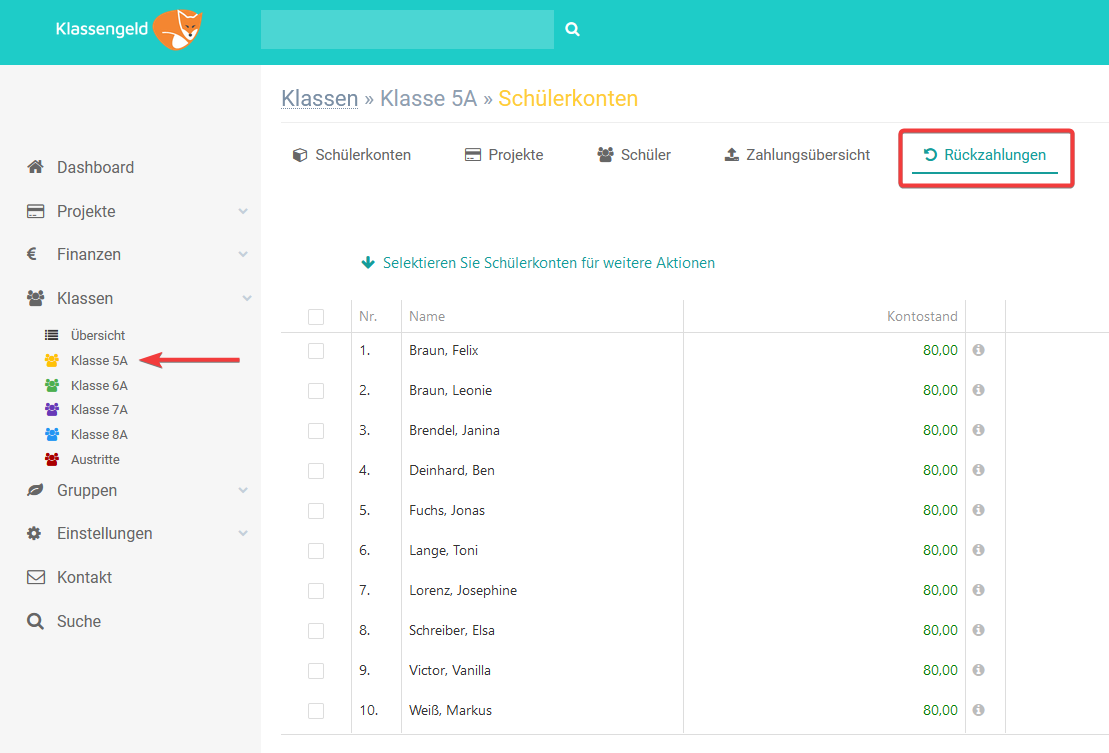Viewport: 1109px width, 753px height.
Task: Select all accounts via header checkbox
Action: [x=316, y=317]
